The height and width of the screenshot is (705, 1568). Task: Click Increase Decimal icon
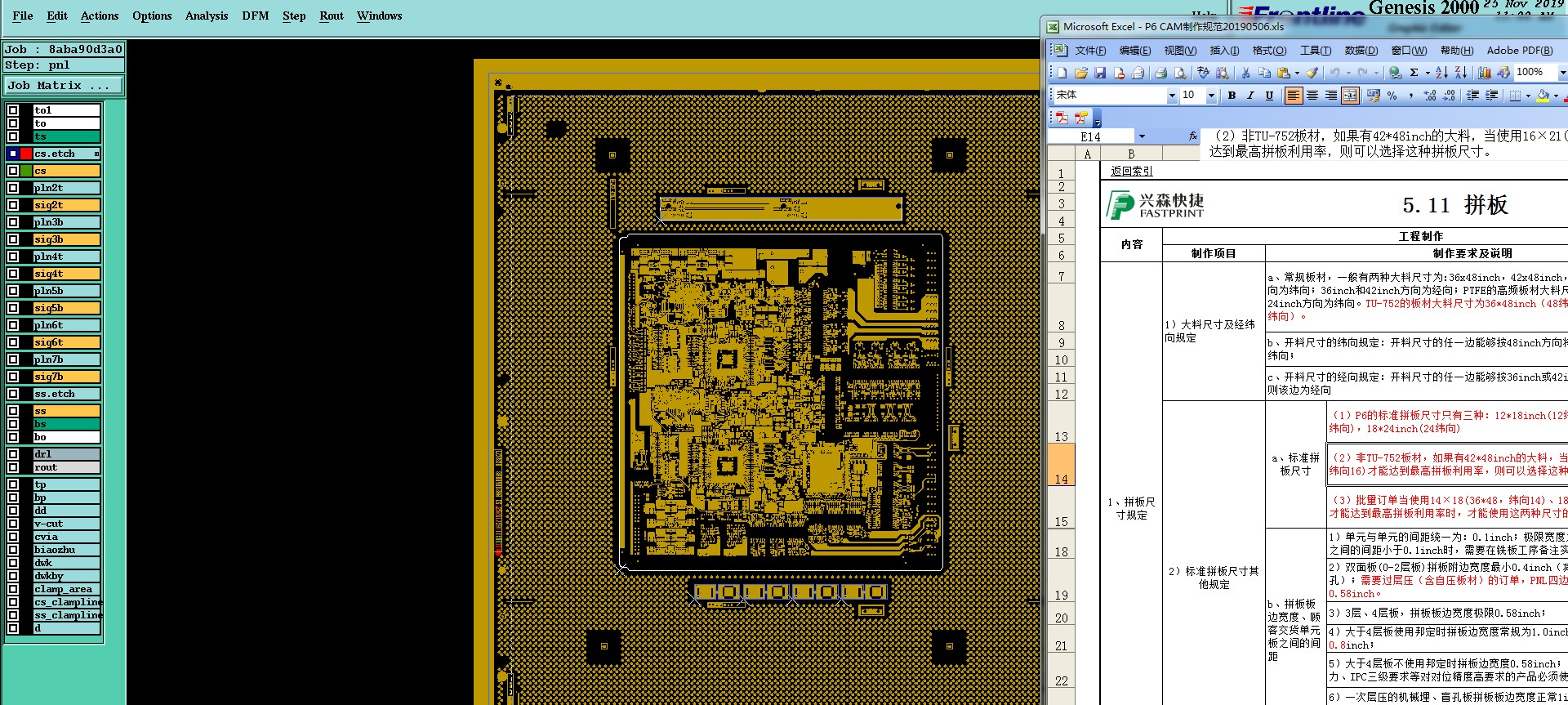(x=1430, y=96)
